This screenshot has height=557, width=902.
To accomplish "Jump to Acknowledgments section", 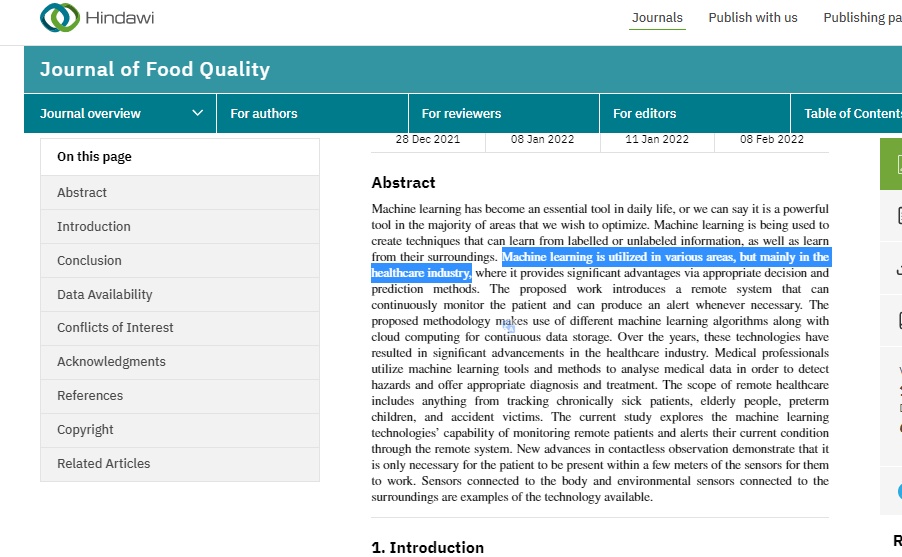I will coord(111,361).
